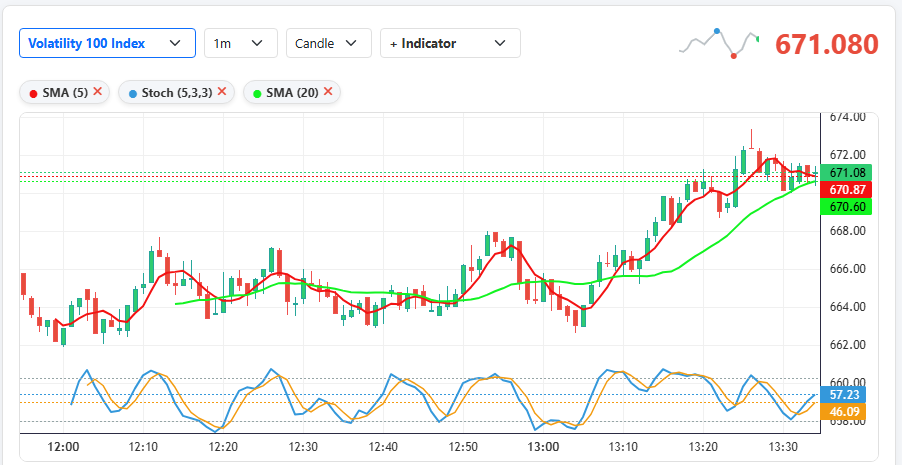This screenshot has width=902, height=465.
Task: Click the green dot on SMA (20) chip
Action: pos(258,93)
